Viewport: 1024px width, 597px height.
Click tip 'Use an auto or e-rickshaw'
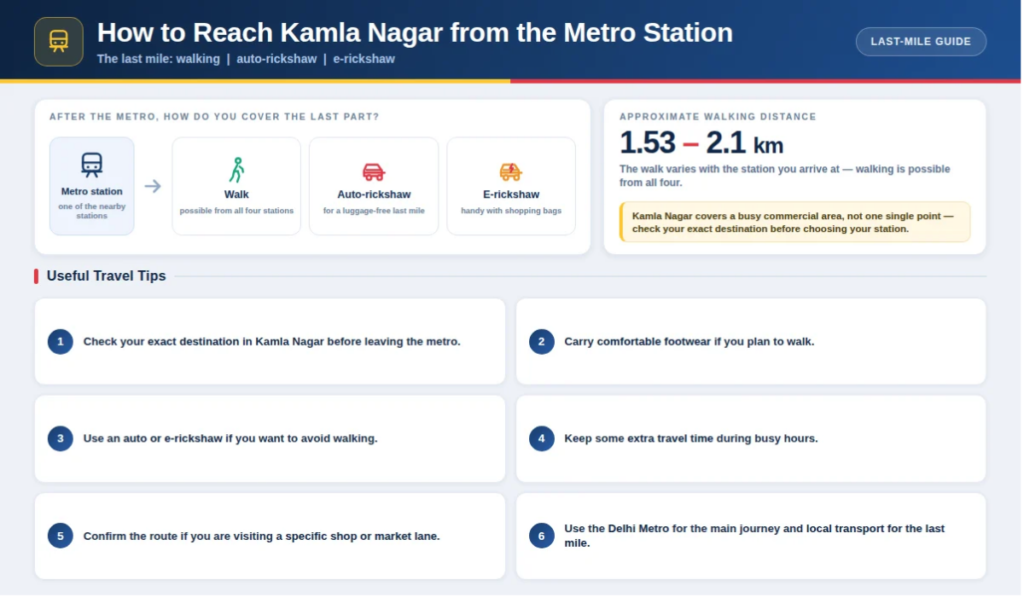(230, 438)
